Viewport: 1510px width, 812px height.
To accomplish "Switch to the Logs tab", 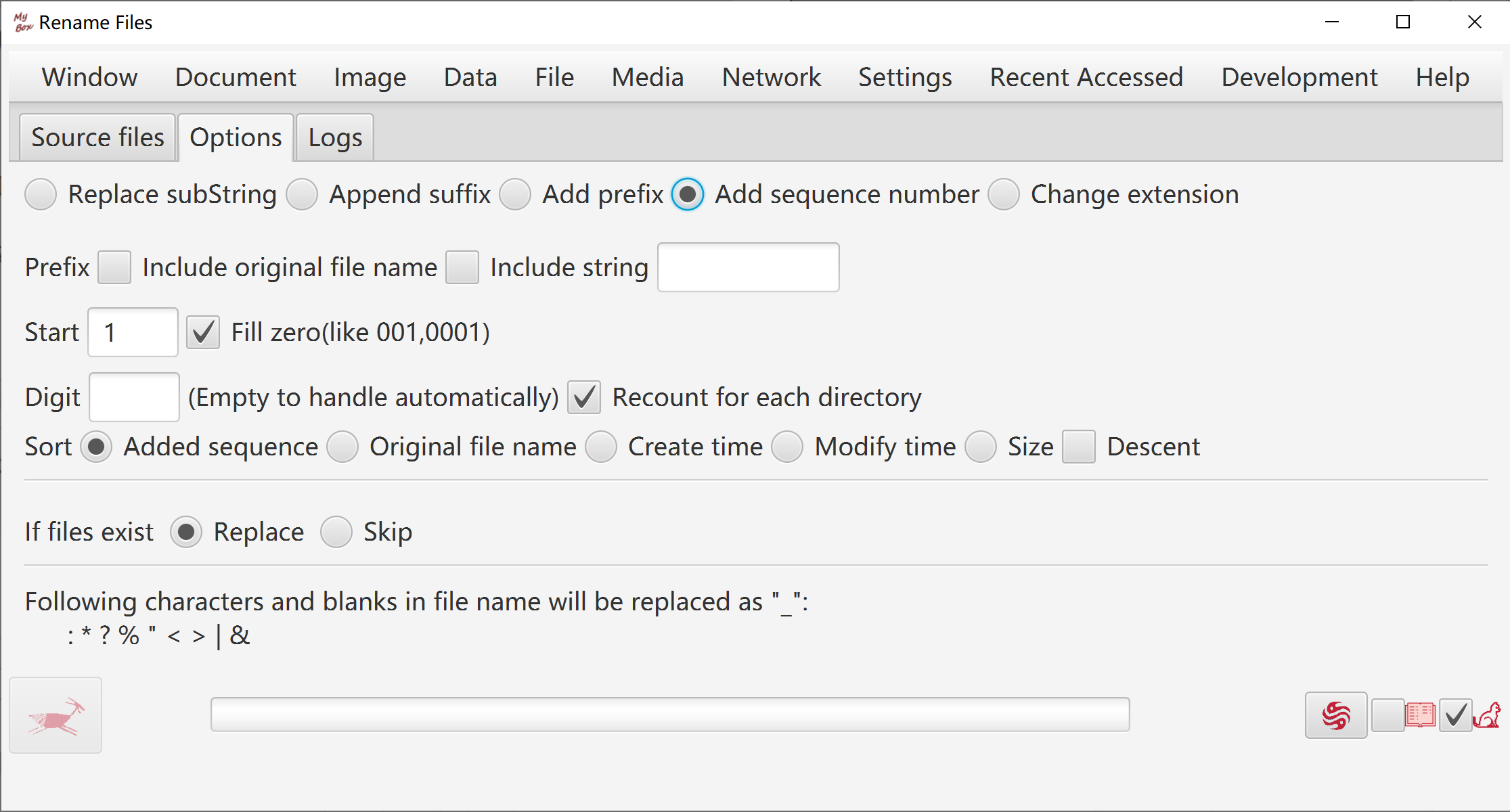I will click(335, 138).
